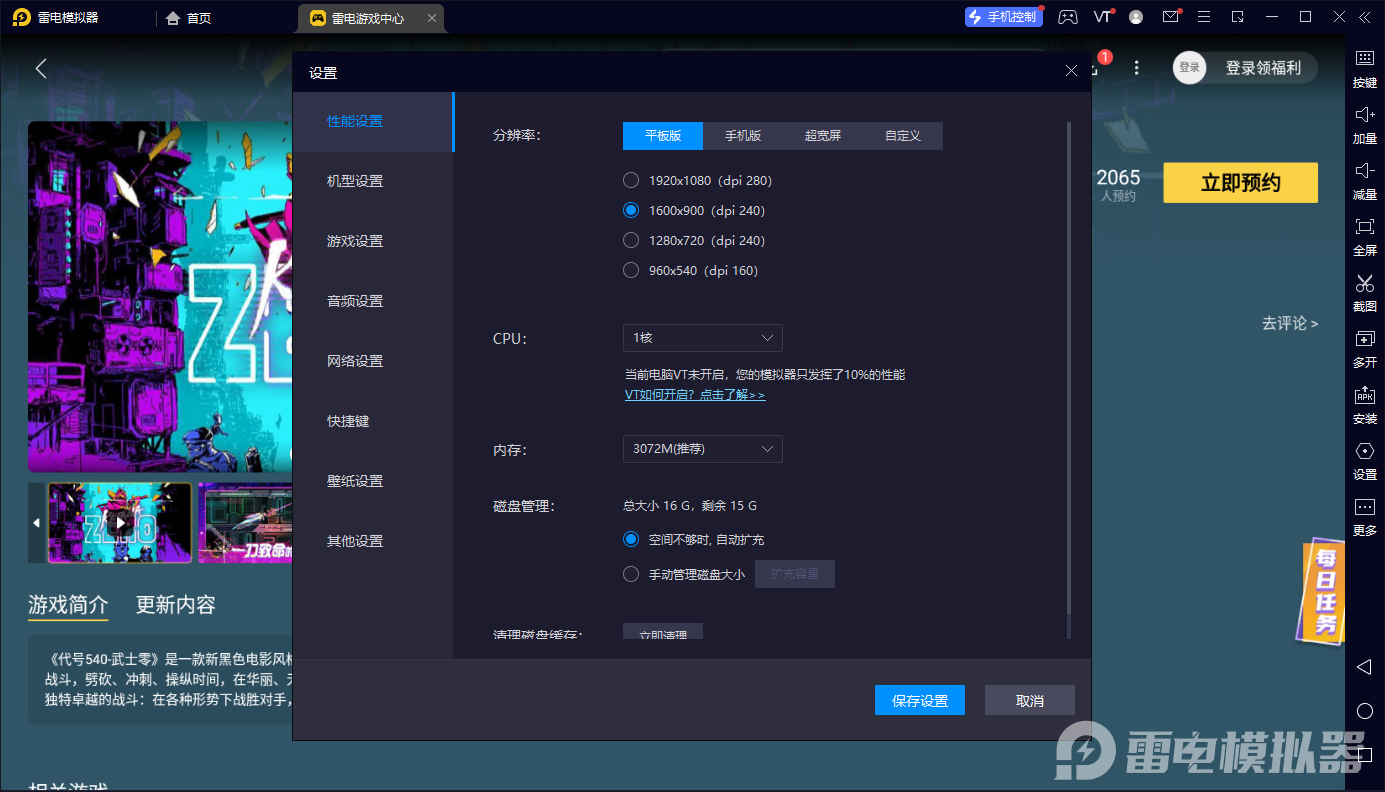This screenshot has width=1385, height=792.
Task: Choose 空间不够时, 自动扩充 disk option
Action: coord(694,540)
